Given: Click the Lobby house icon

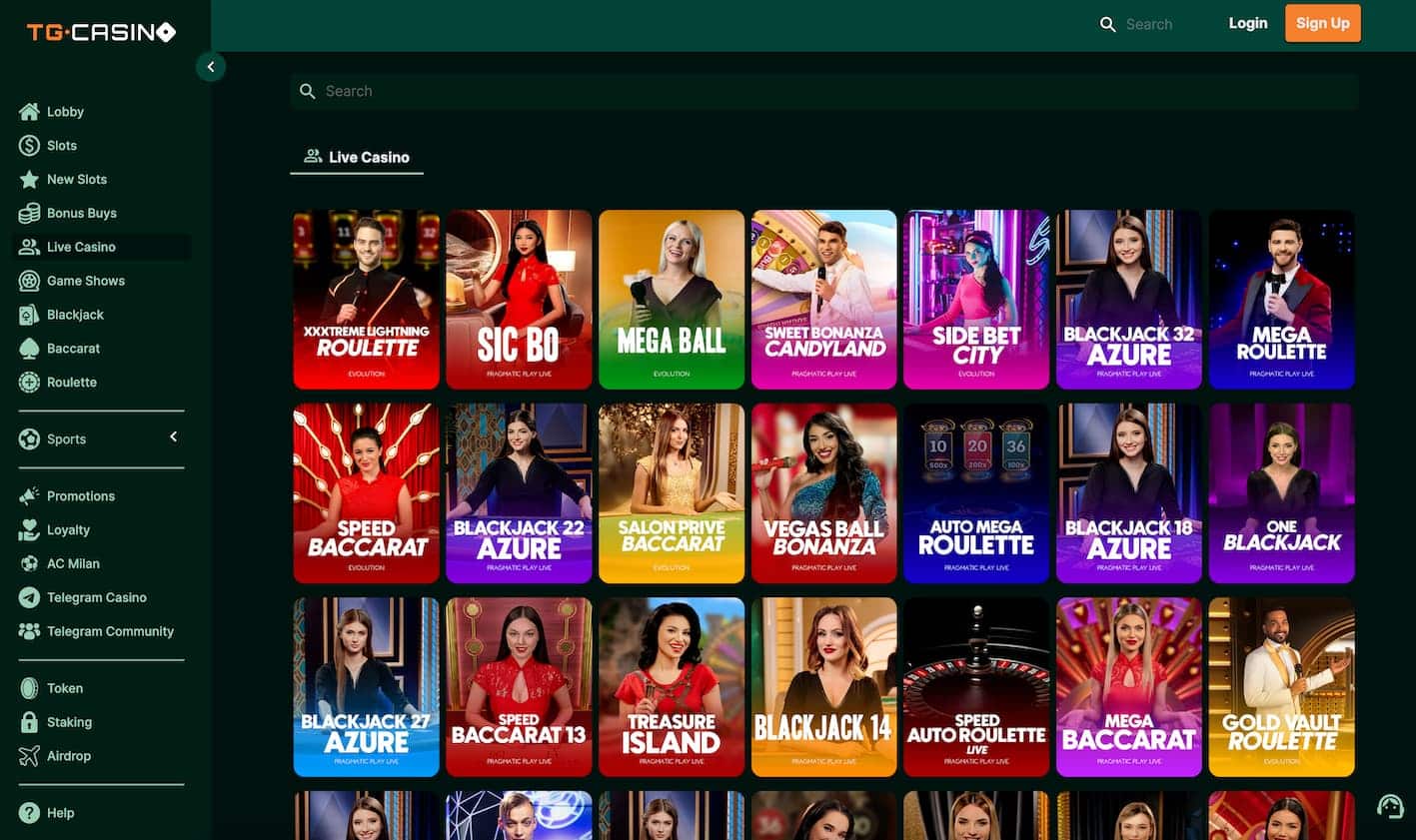Looking at the screenshot, I should (29, 112).
